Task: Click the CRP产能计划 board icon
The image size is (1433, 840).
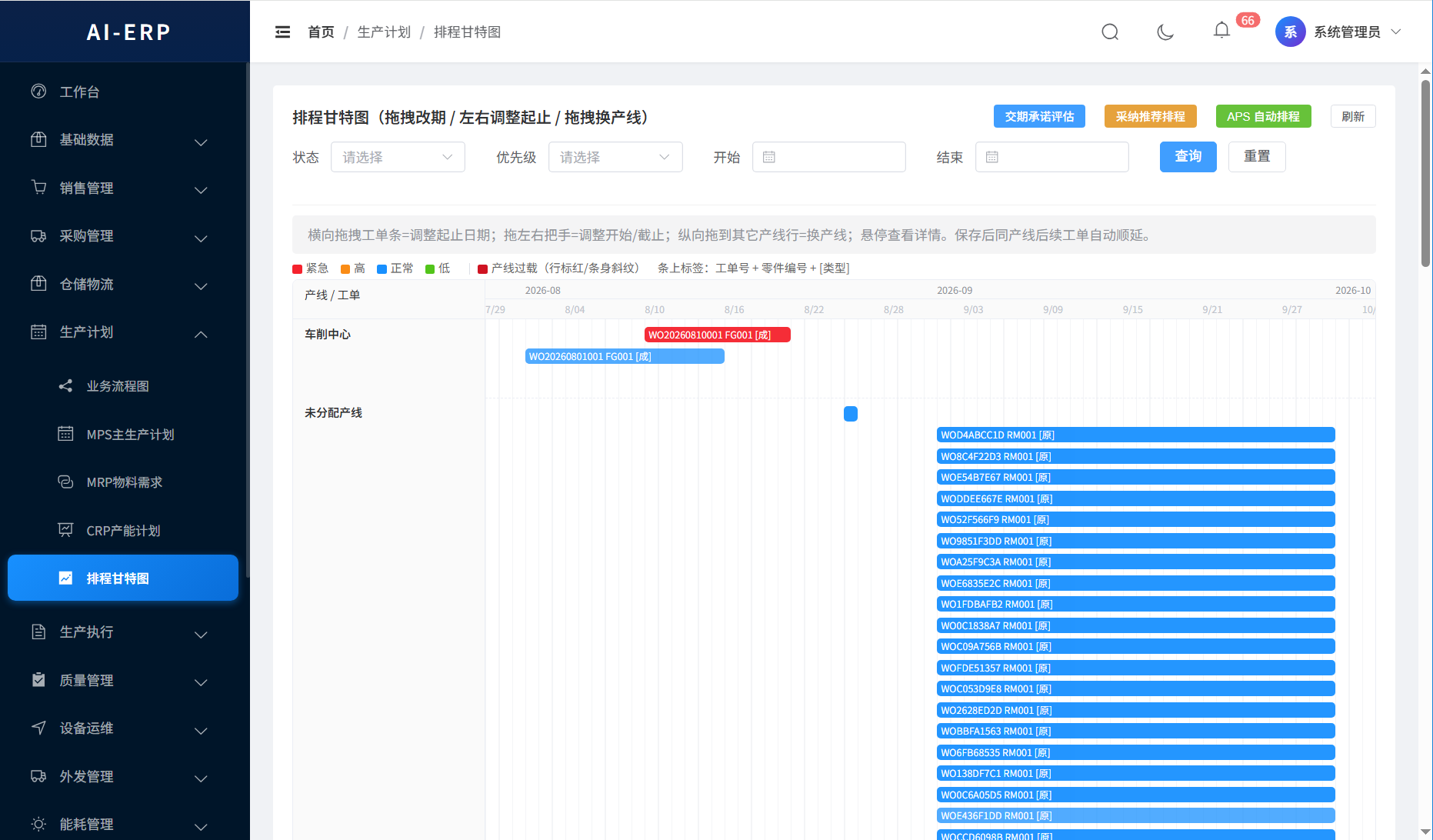Action: 65,530
